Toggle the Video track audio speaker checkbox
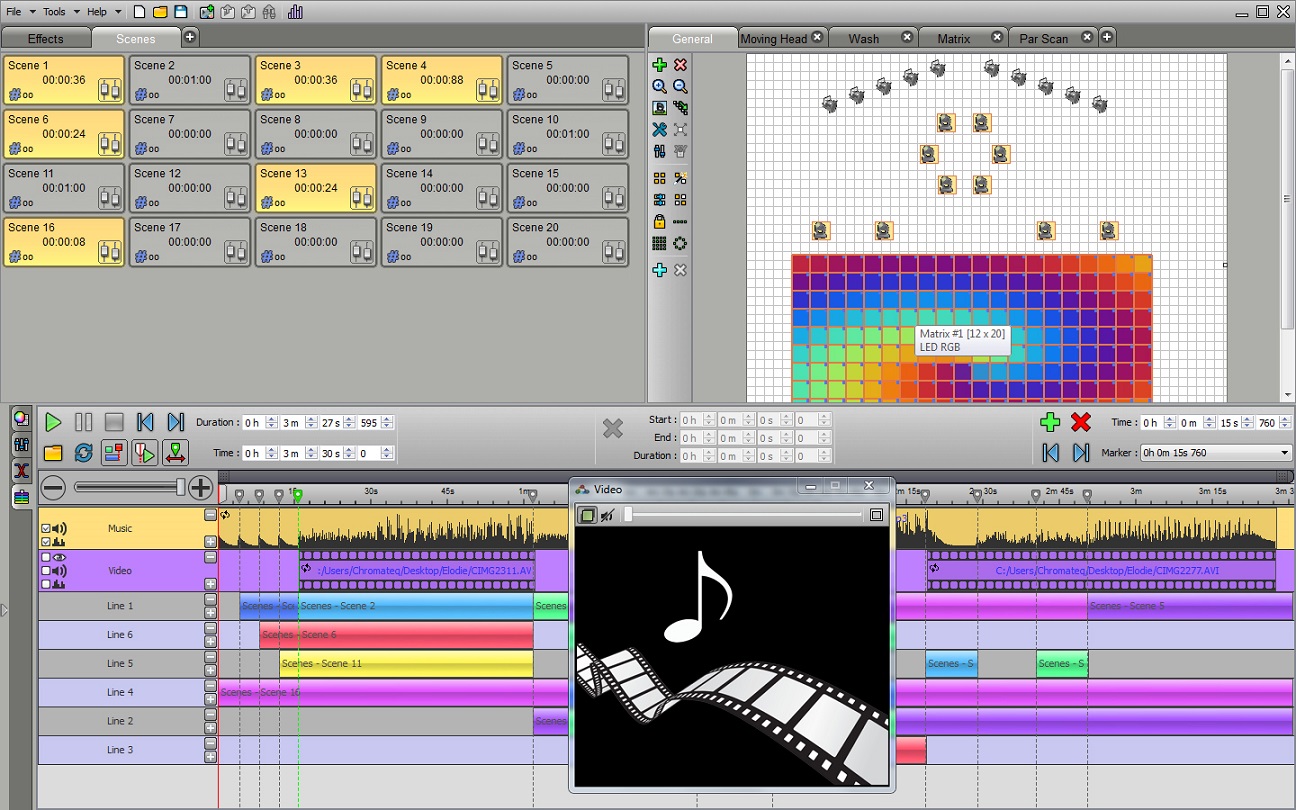1296x810 pixels. (46, 571)
